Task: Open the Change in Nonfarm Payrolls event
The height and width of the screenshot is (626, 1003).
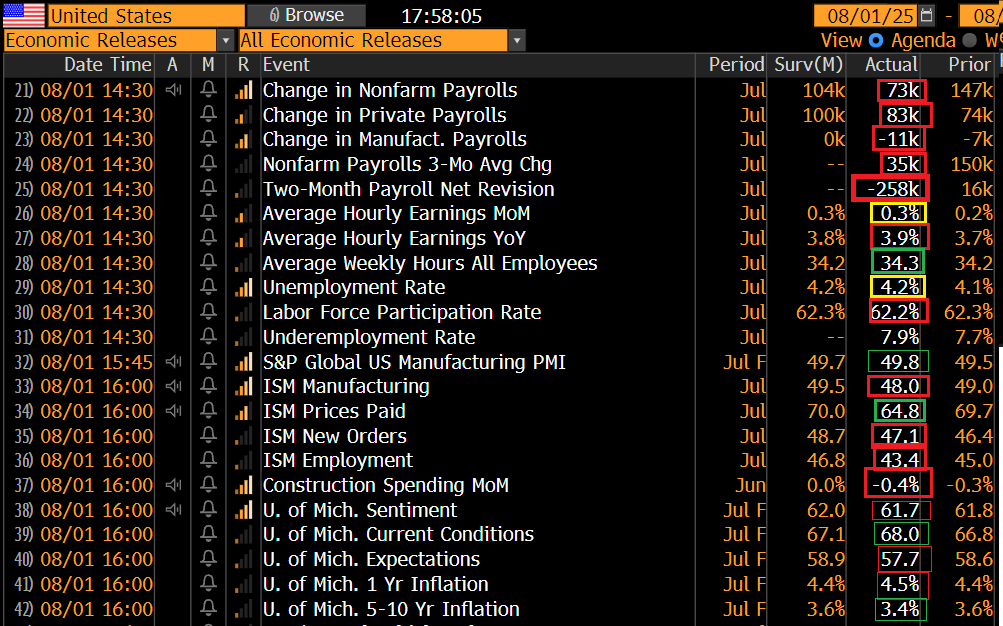Action: (390, 90)
